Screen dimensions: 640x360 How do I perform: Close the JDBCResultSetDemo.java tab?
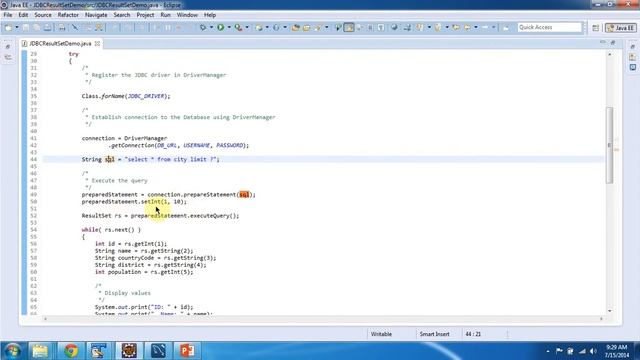[x=98, y=43]
